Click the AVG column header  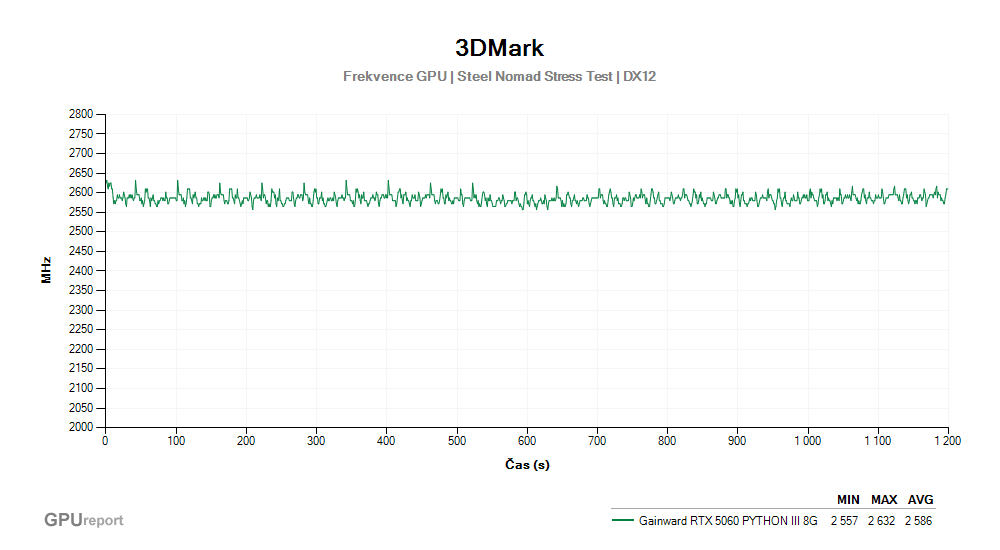click(920, 500)
